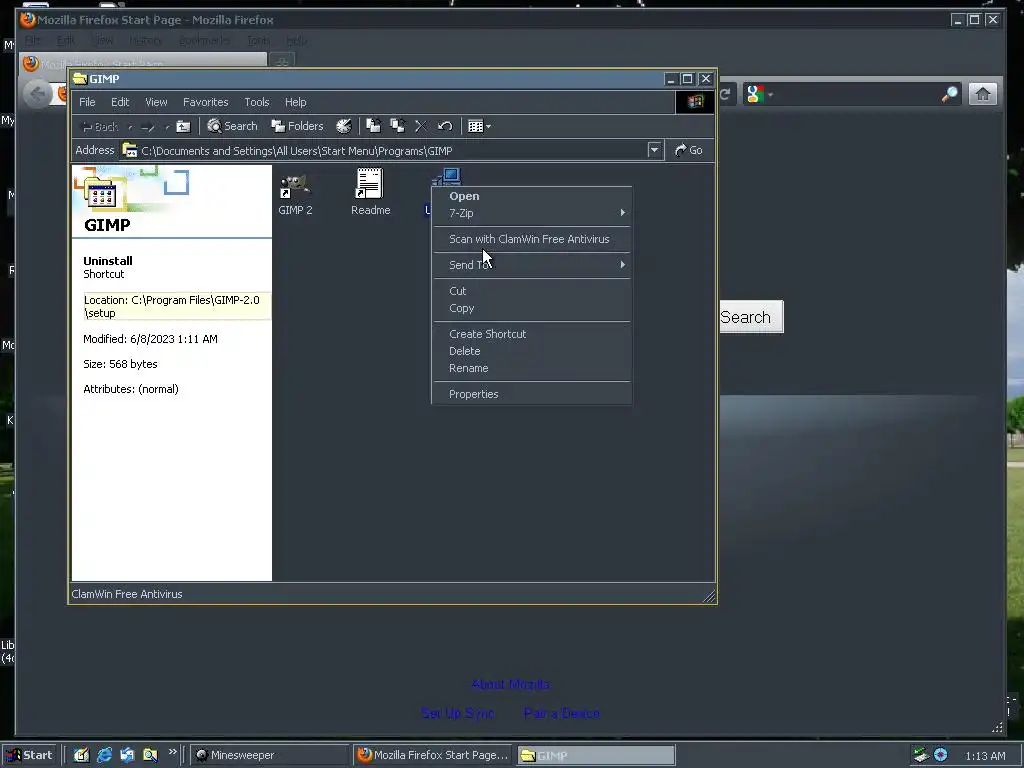Open the History toolbar icon

pos(344,126)
